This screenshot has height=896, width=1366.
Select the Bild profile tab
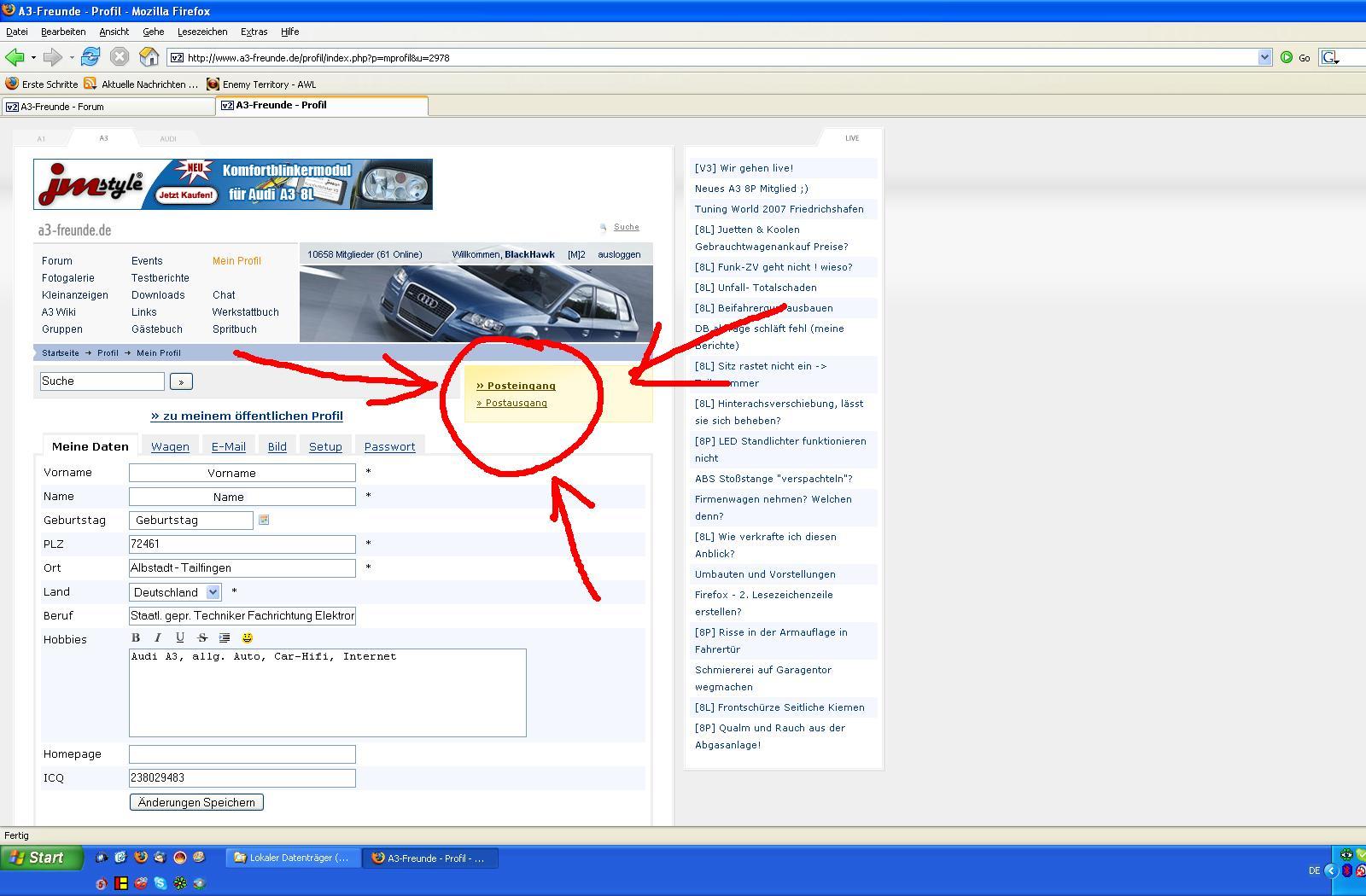277,446
